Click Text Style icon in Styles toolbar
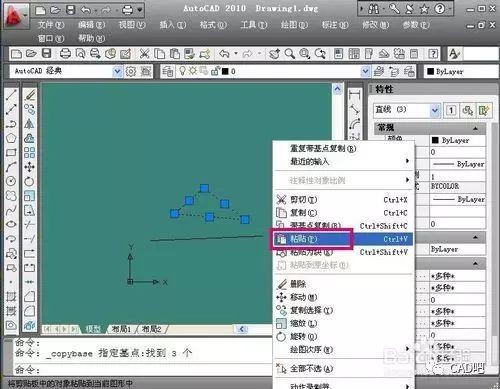This screenshot has height=389, width=500. pos(454,54)
